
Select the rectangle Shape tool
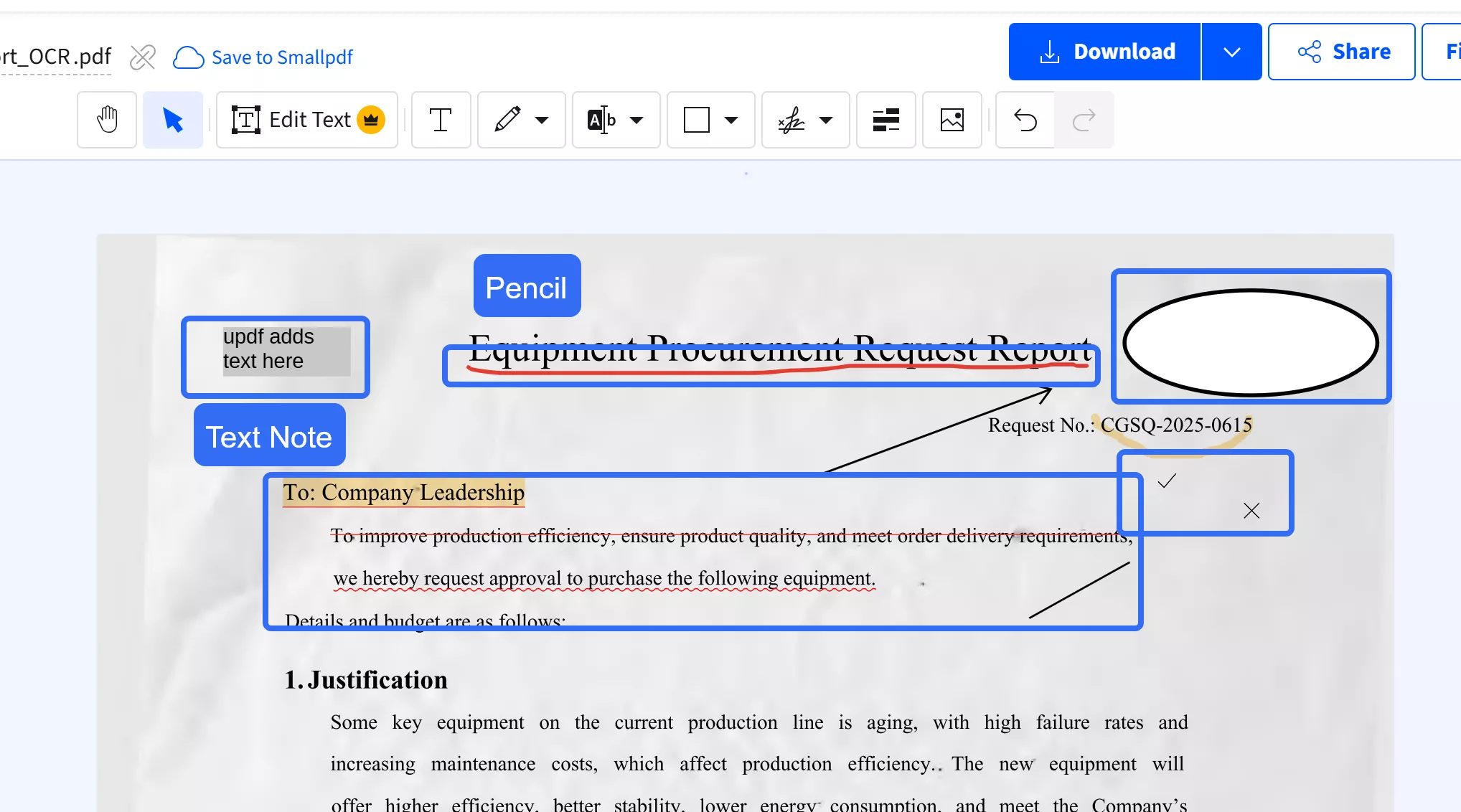696,120
